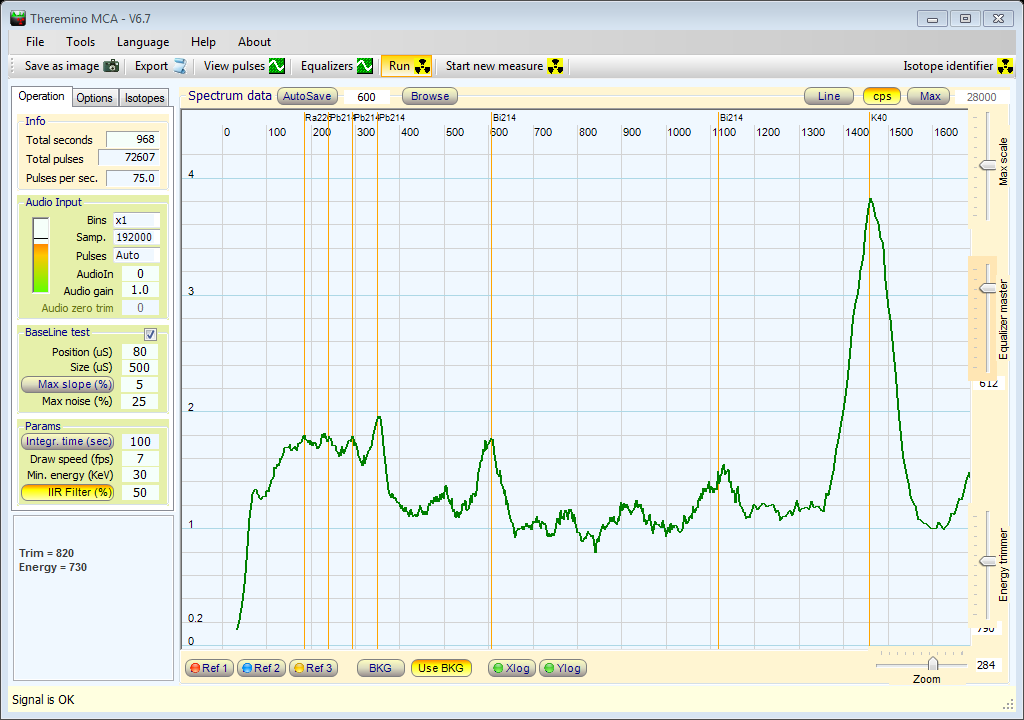Toggle the Ylog axis button

click(x=562, y=668)
